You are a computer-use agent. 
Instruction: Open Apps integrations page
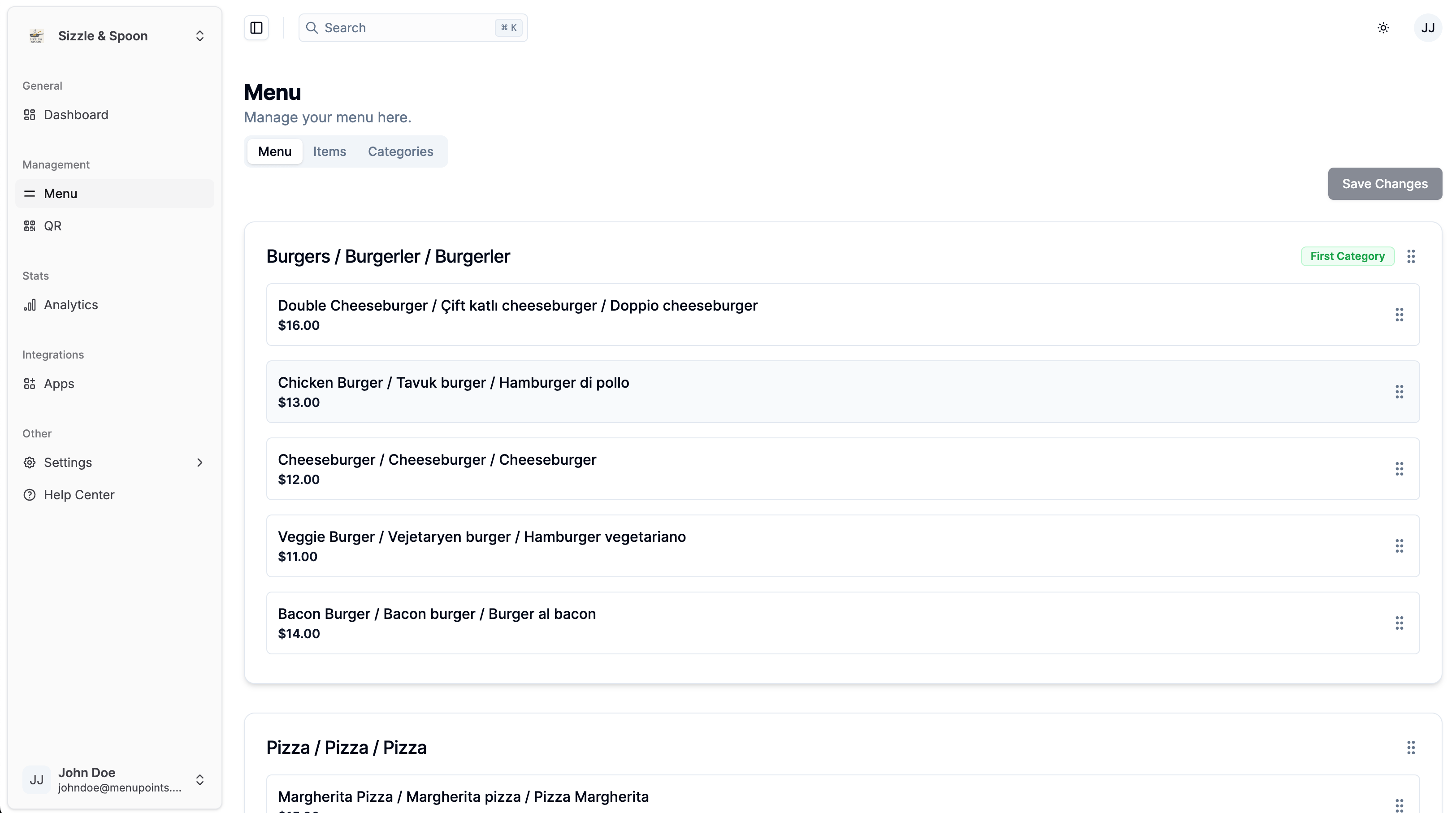click(59, 384)
